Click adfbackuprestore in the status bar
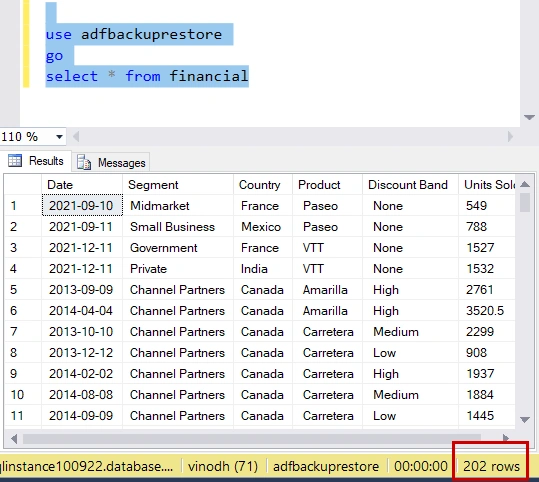The width and height of the screenshot is (539, 482). (x=326, y=466)
